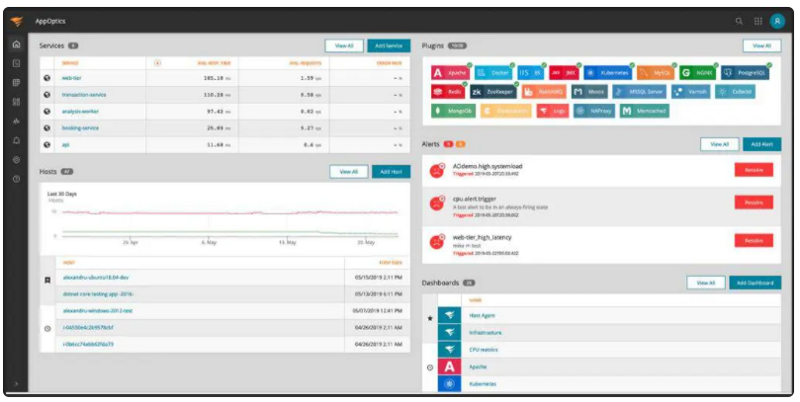
Task: Open the Infrastructure dashboard entry
Action: point(485,333)
